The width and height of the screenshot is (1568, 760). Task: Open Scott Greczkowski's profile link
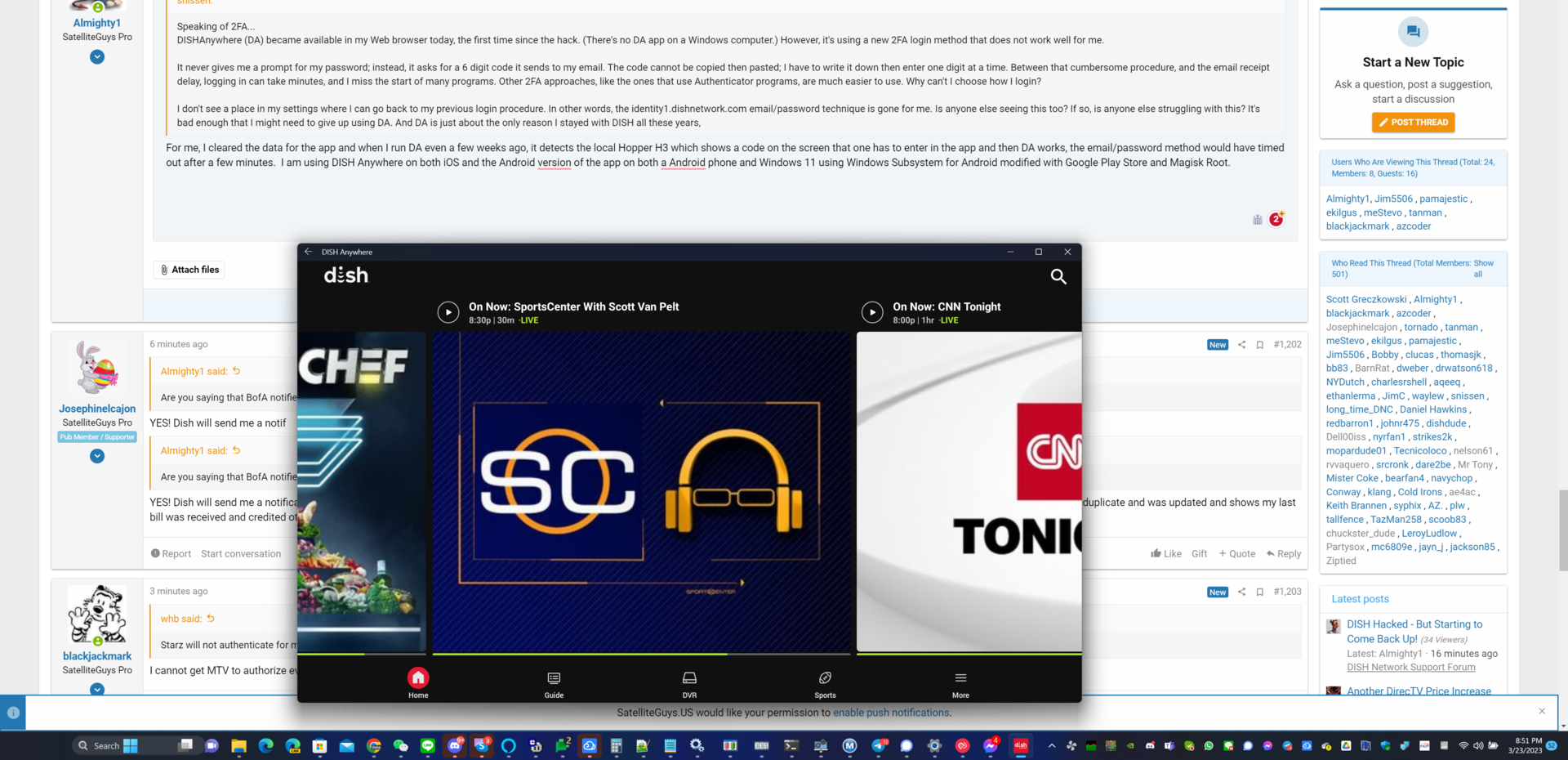pyautogui.click(x=1366, y=299)
